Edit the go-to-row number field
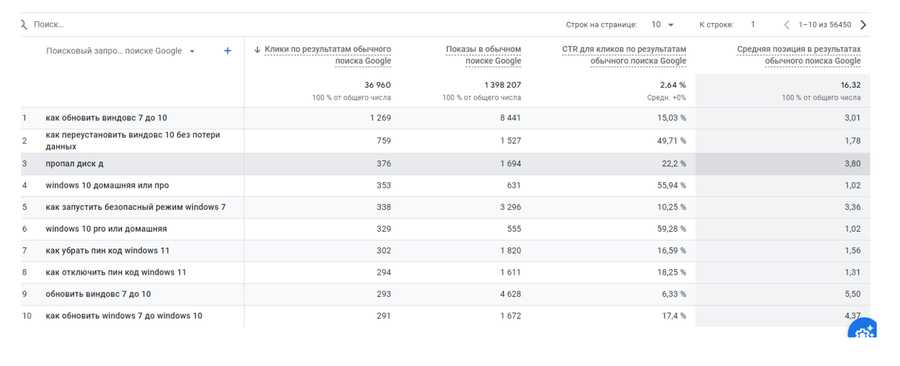The image size is (900, 366). pyautogui.click(x=753, y=25)
